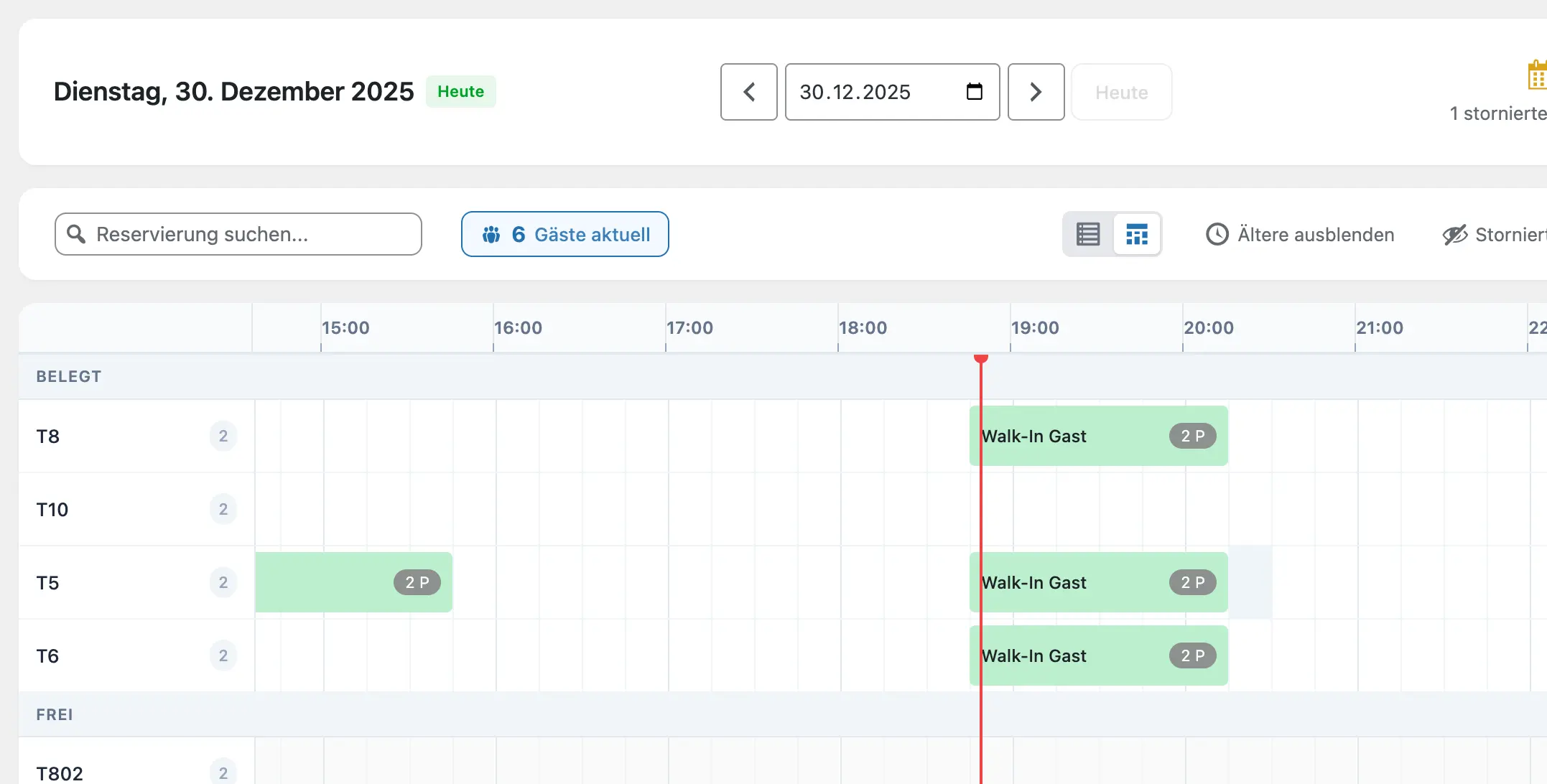This screenshot has width=1547, height=784.
Task: Open Walk-In Gast reservation on T8
Action: click(x=1098, y=436)
